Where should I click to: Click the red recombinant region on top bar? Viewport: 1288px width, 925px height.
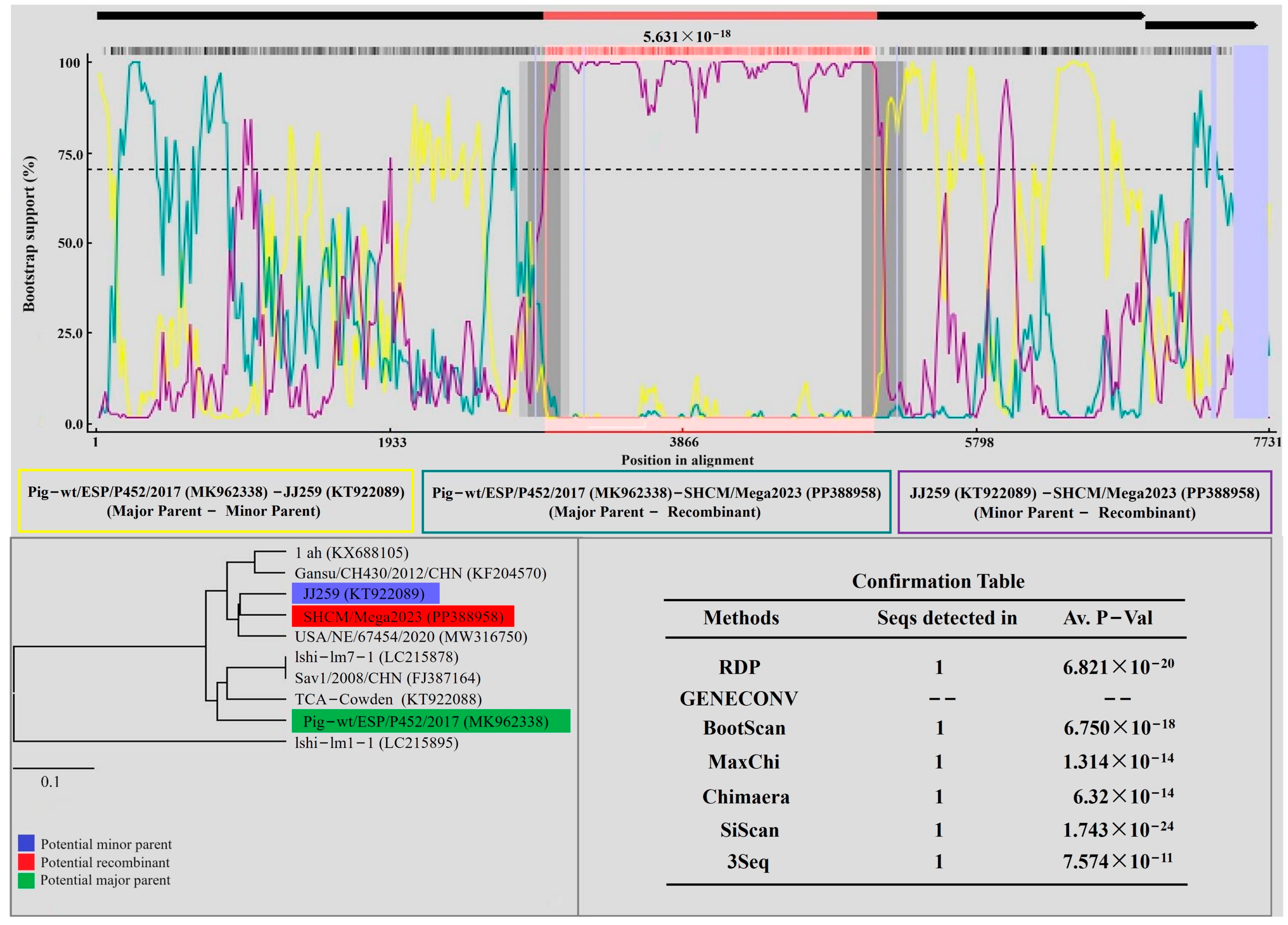pyautogui.click(x=710, y=15)
